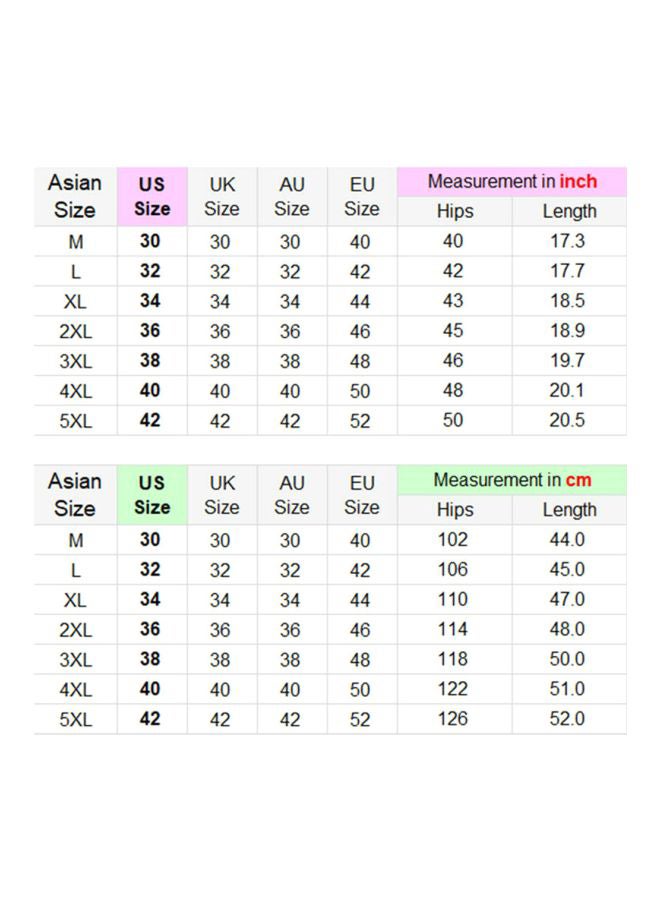Select Length value 52.0 in cm table

[568, 719]
